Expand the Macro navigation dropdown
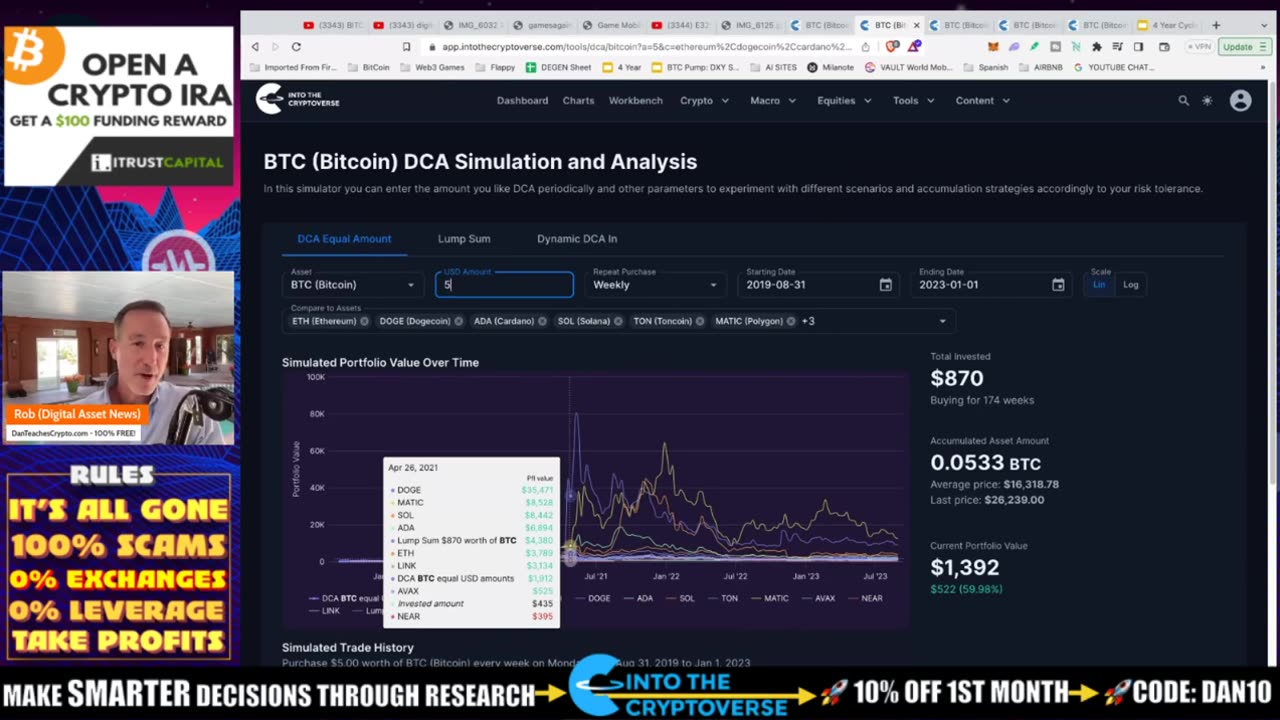This screenshot has width=1280, height=720. 773,100
